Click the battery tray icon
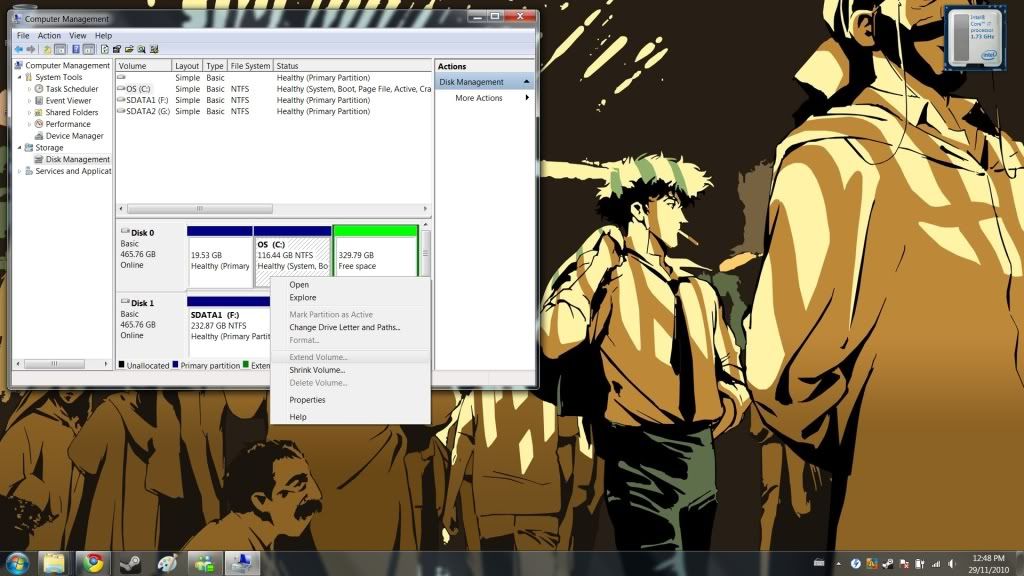Screen dimensions: 1024x576 pos(920,564)
